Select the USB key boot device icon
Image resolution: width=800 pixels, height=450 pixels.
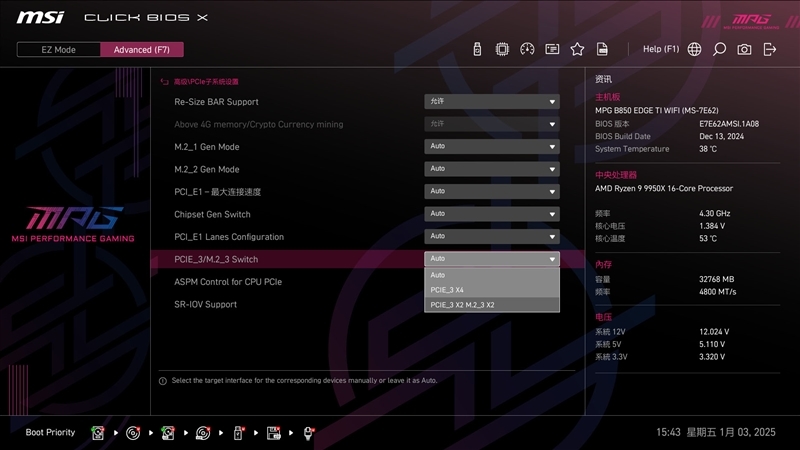click(238, 433)
